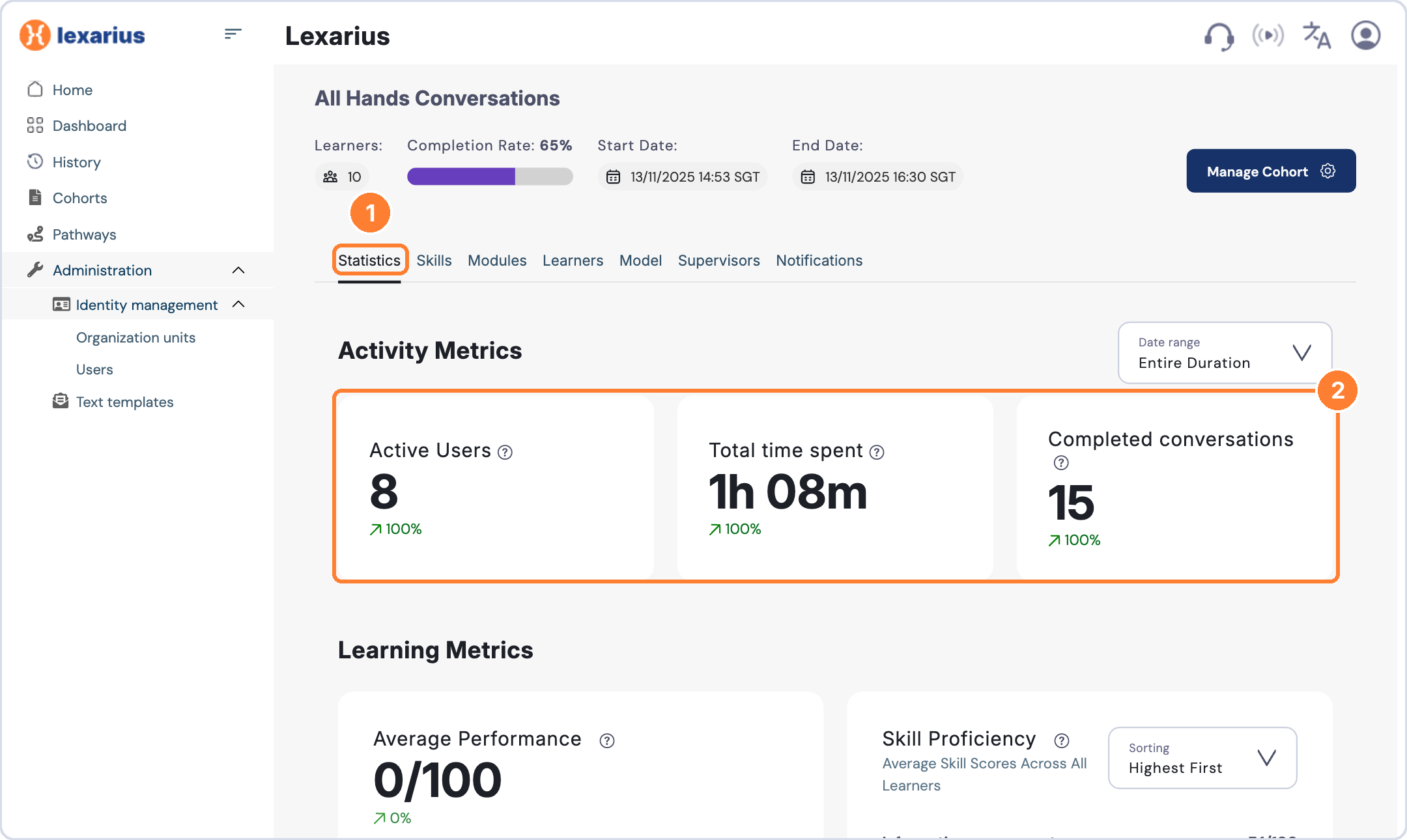The width and height of the screenshot is (1407, 840).
Task: Switch to the Model tab
Action: click(x=640, y=260)
